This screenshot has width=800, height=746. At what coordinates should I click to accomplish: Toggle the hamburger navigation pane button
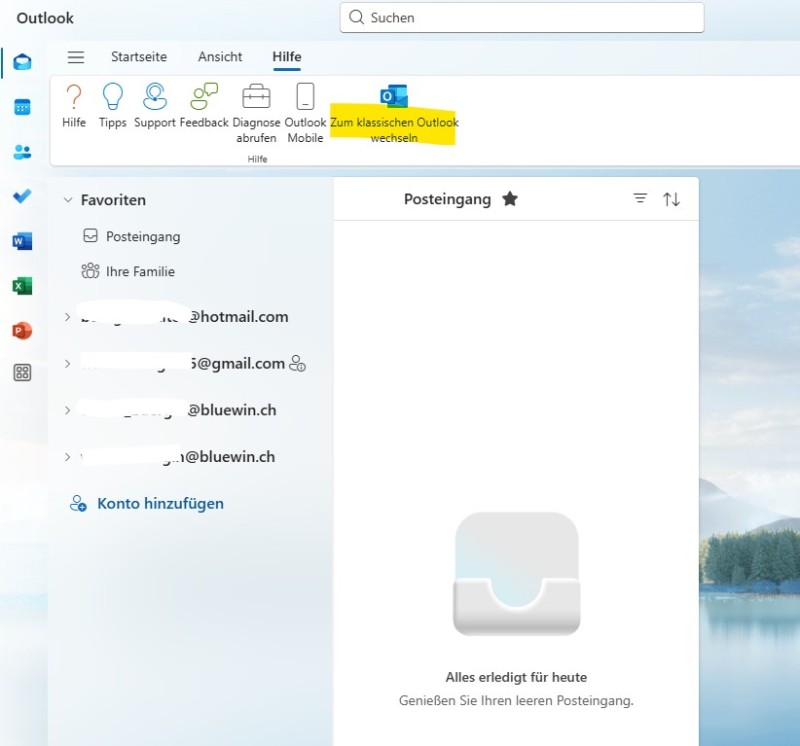(76, 57)
